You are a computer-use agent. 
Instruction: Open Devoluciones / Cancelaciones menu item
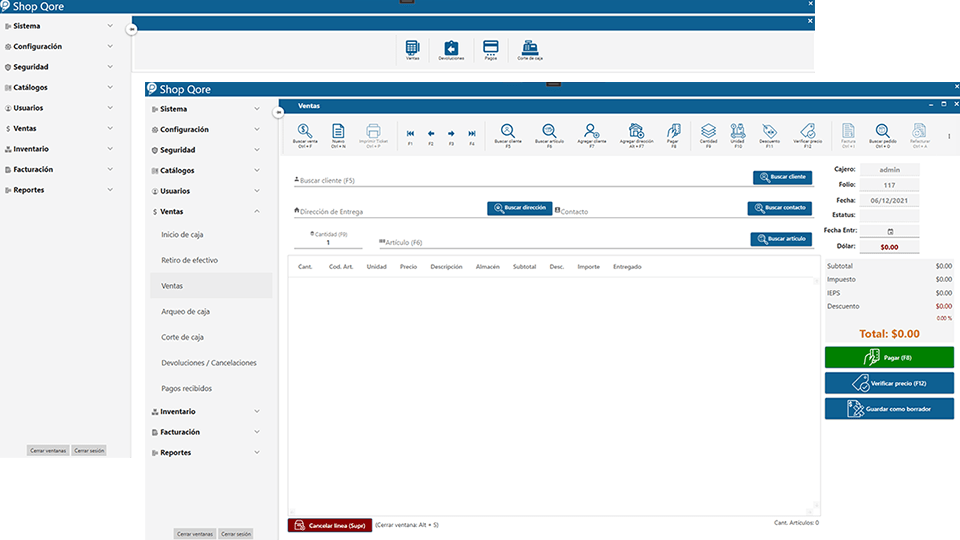pos(211,363)
